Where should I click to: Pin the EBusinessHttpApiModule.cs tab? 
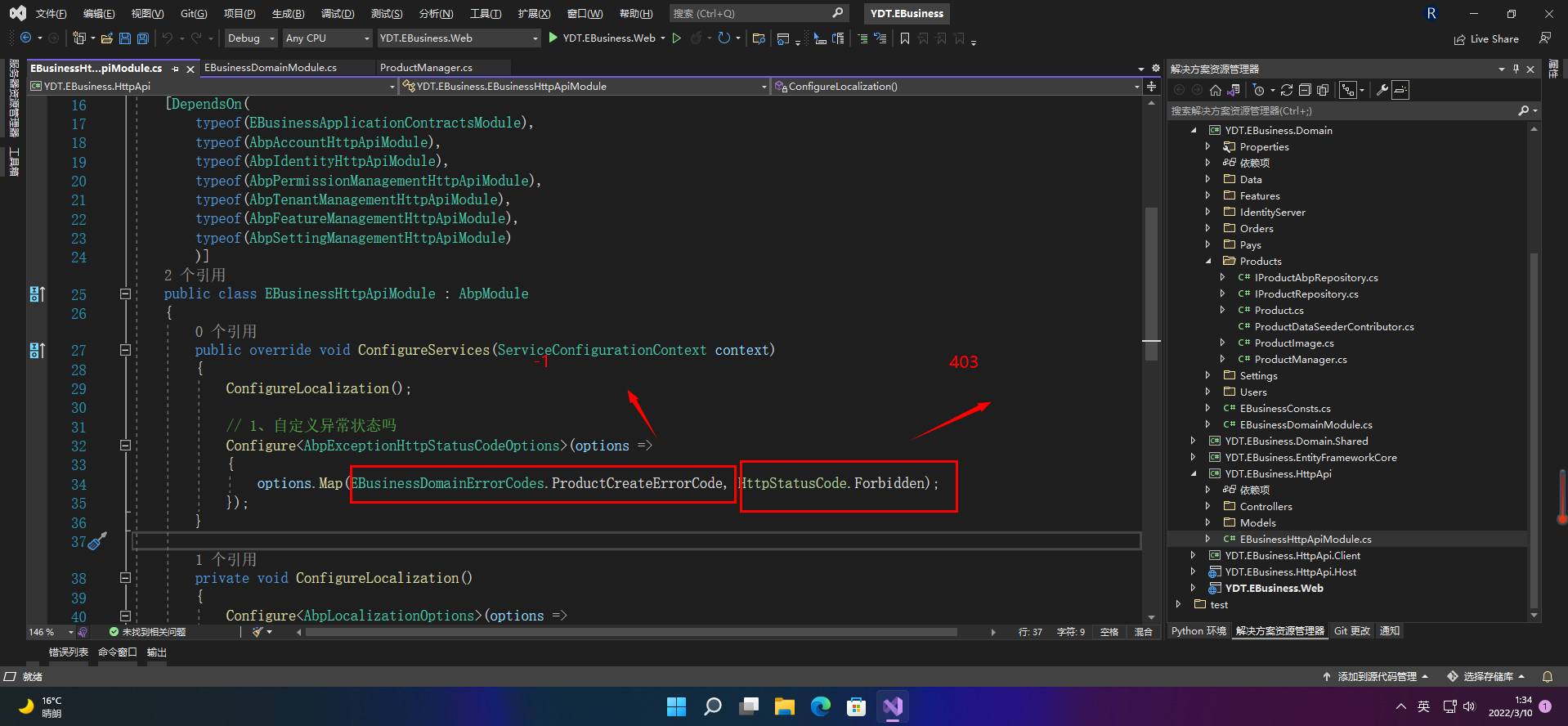coord(175,69)
